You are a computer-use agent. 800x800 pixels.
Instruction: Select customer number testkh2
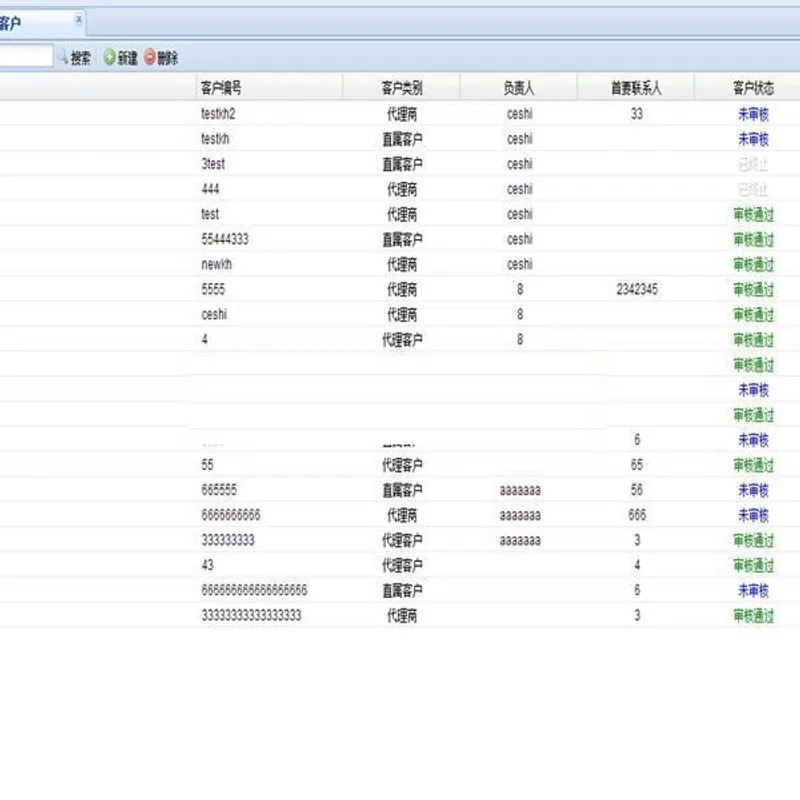point(218,114)
